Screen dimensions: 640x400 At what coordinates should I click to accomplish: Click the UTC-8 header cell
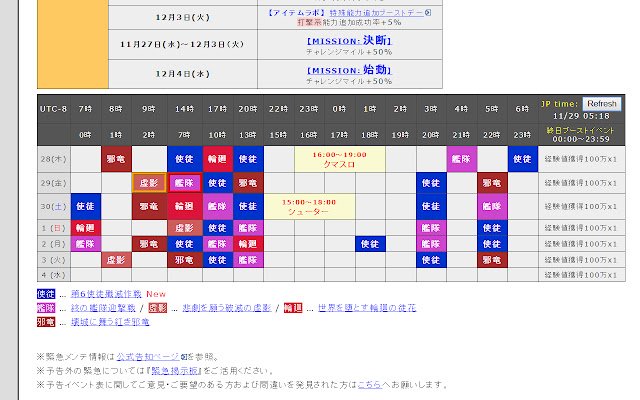(x=53, y=109)
